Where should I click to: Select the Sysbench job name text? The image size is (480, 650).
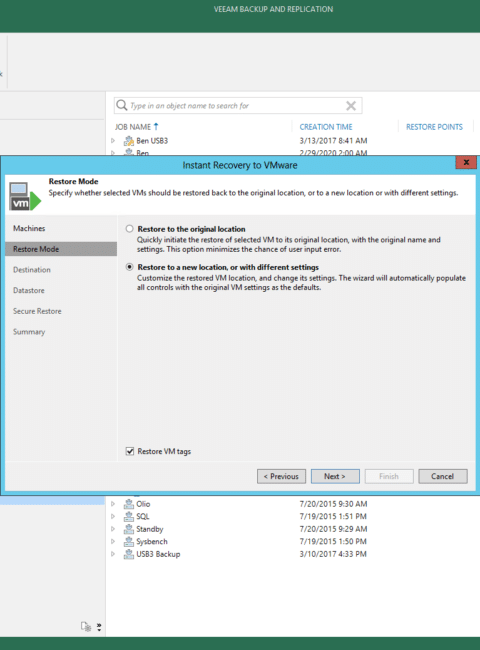(152, 541)
